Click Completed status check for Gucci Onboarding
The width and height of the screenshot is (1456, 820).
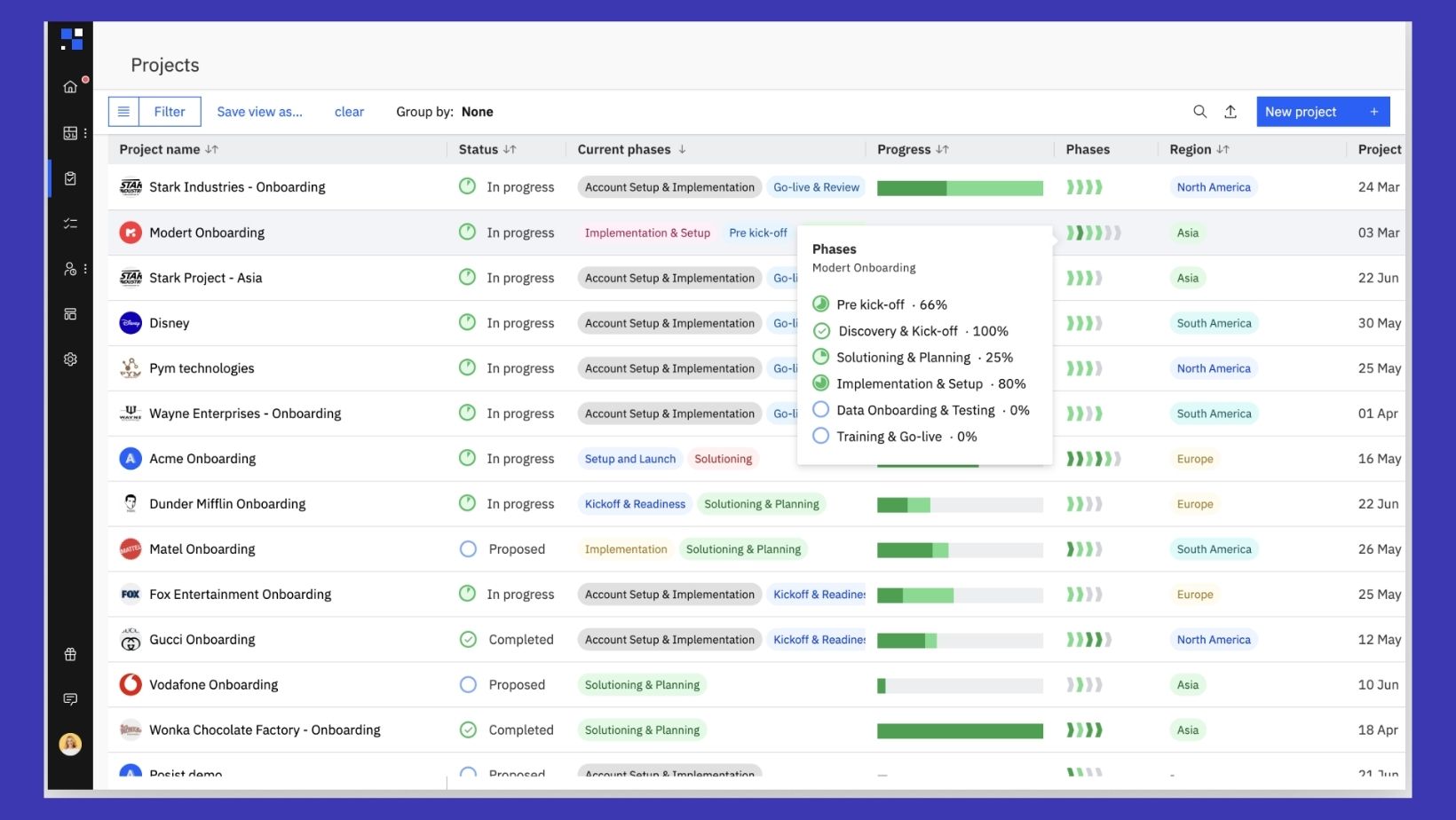coord(468,640)
